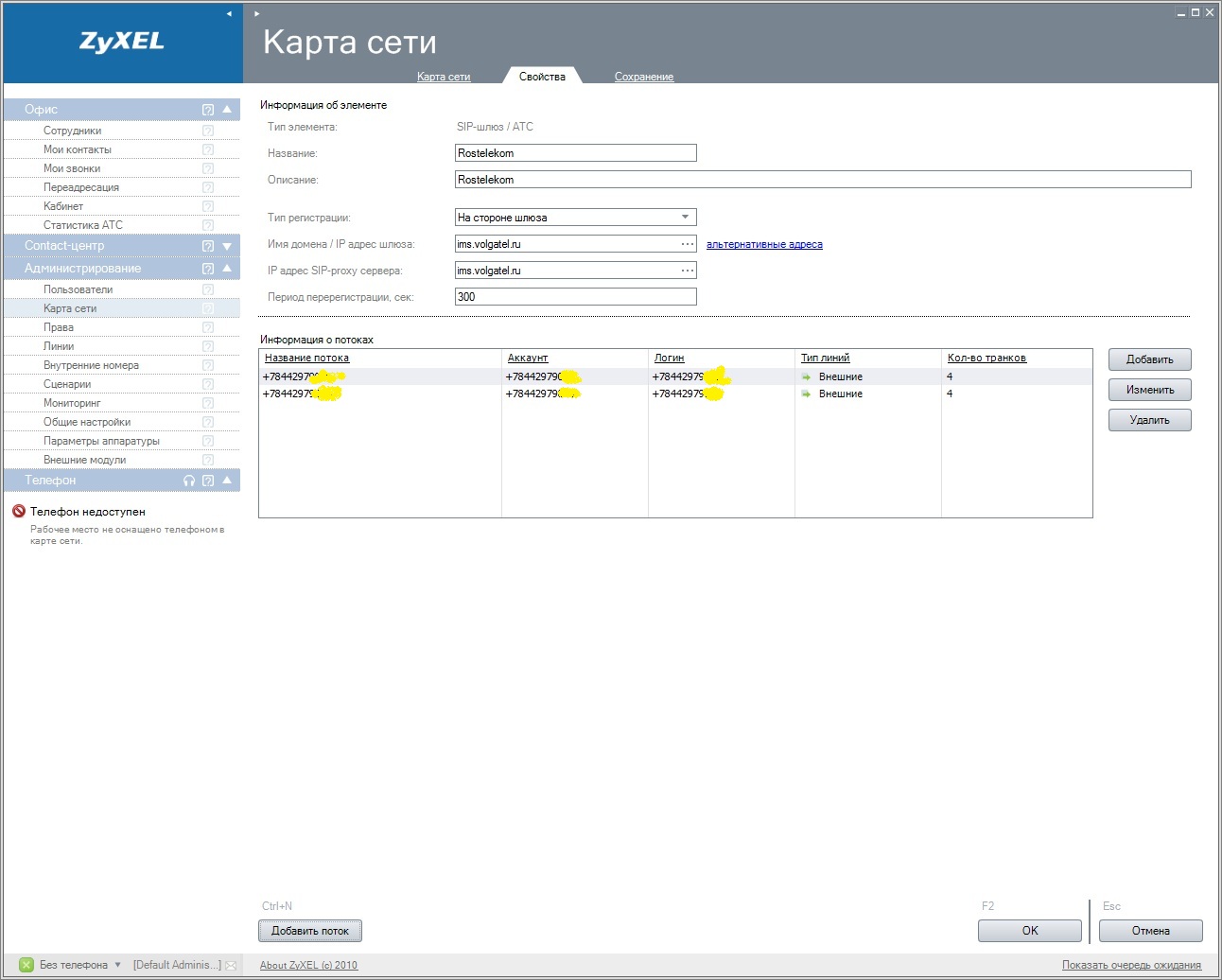The height and width of the screenshot is (980, 1222).
Task: Click the Добавить поток button
Action: coord(310,931)
